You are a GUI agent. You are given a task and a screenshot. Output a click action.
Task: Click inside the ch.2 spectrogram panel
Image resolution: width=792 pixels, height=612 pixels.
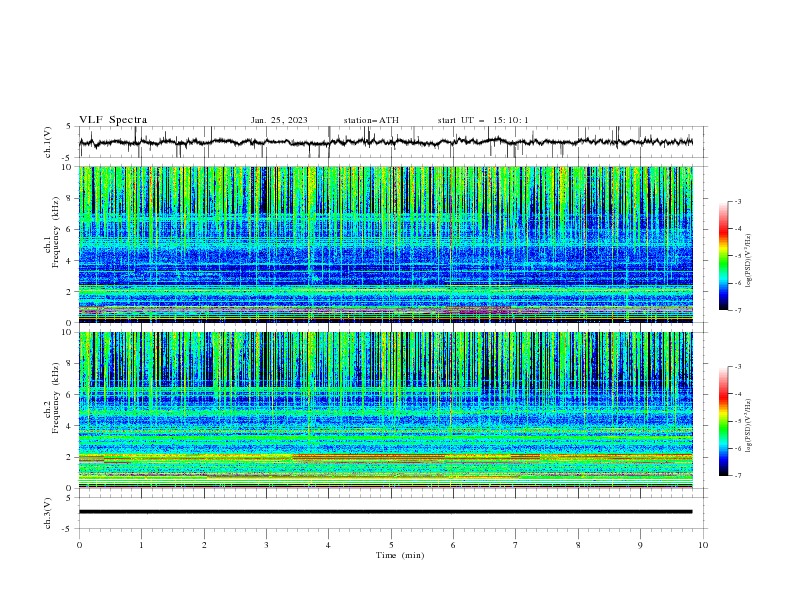point(386,410)
